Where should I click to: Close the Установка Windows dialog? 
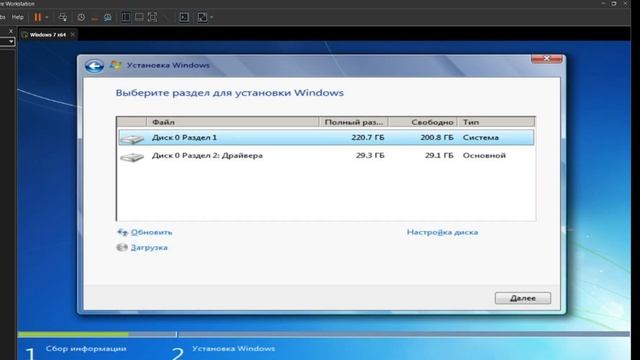[x=547, y=59]
